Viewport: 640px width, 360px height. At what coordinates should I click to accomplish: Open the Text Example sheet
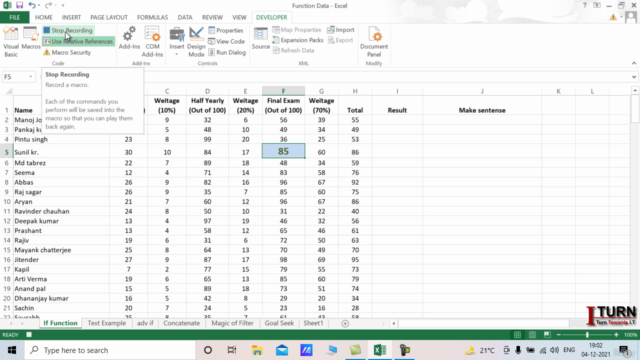pos(107,323)
